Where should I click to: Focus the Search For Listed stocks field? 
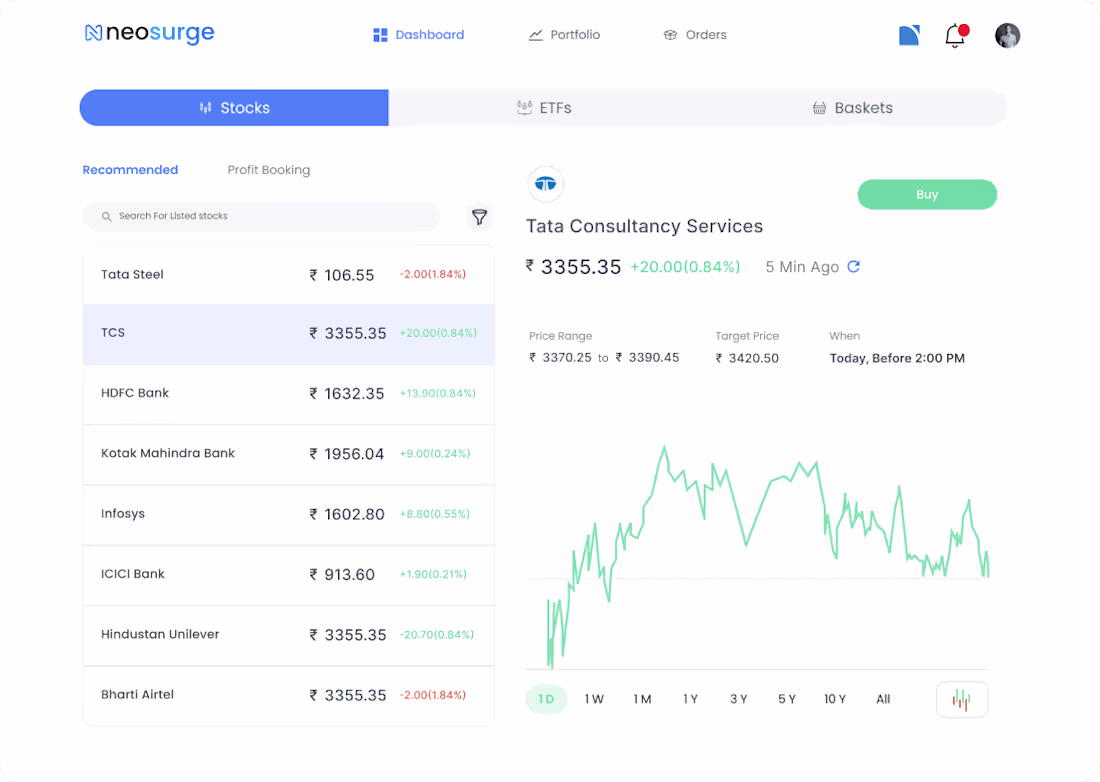(x=261, y=216)
